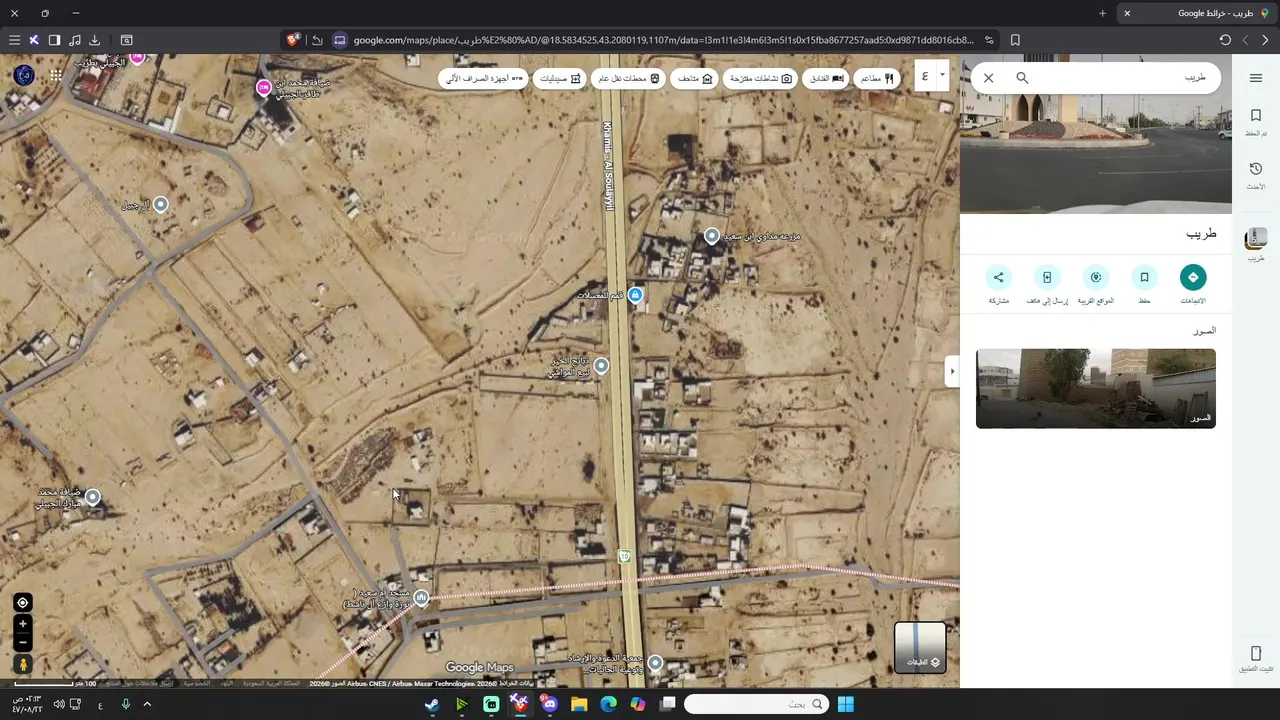Open the Recents sidebar item
Viewport: 1280px width, 720px height.
pyautogui.click(x=1255, y=176)
